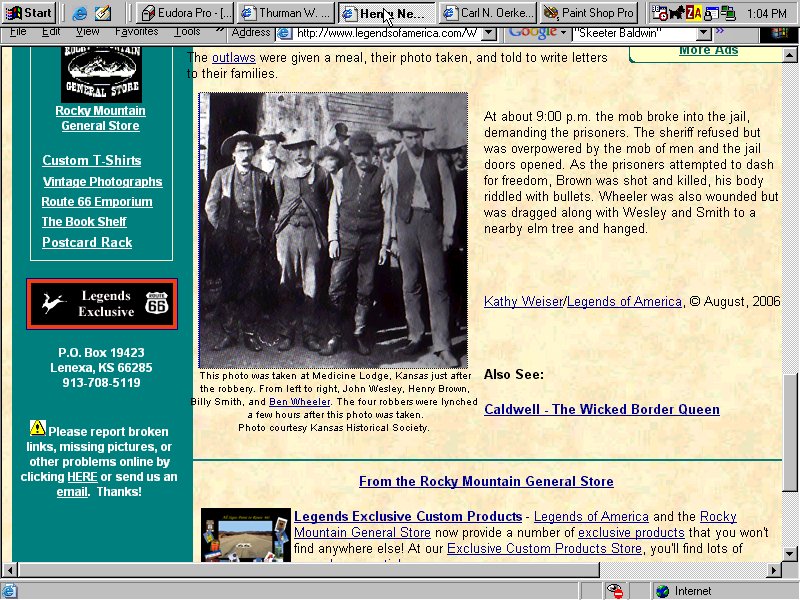Viewport: 800px width, 600px height.
Task: Click the Windows logo throbber icon
Action: (x=779, y=34)
